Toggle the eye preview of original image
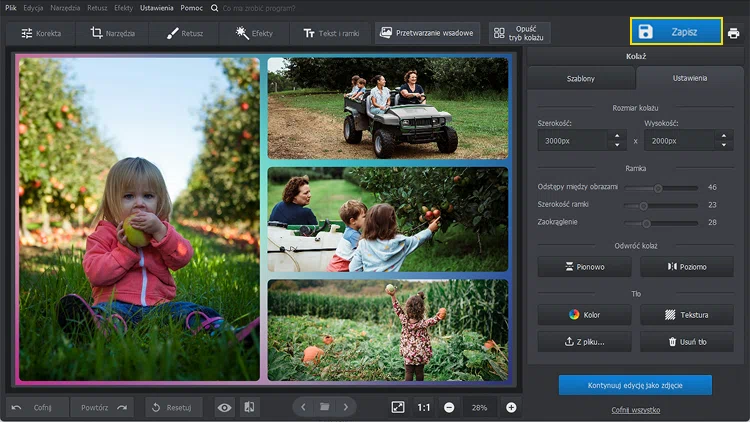This screenshot has width=750, height=422. coord(224,407)
